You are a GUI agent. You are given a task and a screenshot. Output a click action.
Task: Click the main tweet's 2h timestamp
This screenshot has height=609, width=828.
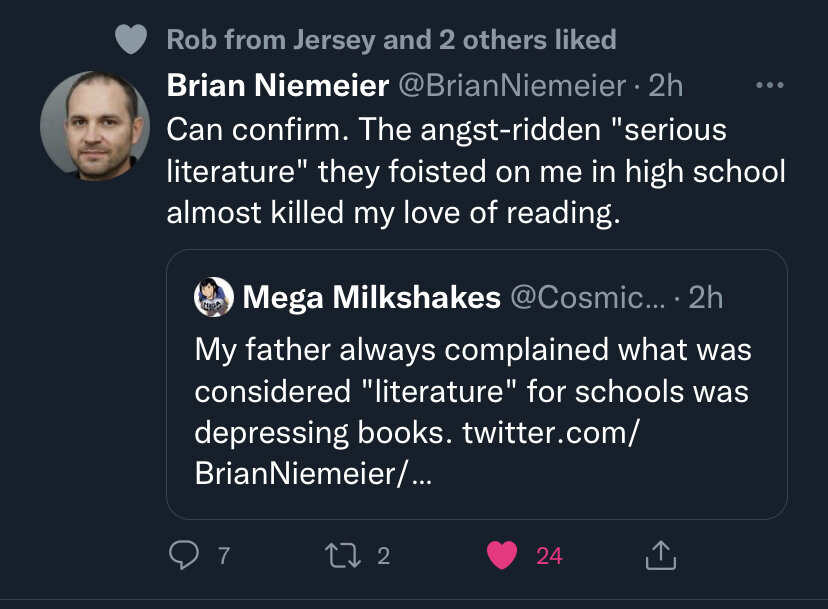pyautogui.click(x=666, y=86)
